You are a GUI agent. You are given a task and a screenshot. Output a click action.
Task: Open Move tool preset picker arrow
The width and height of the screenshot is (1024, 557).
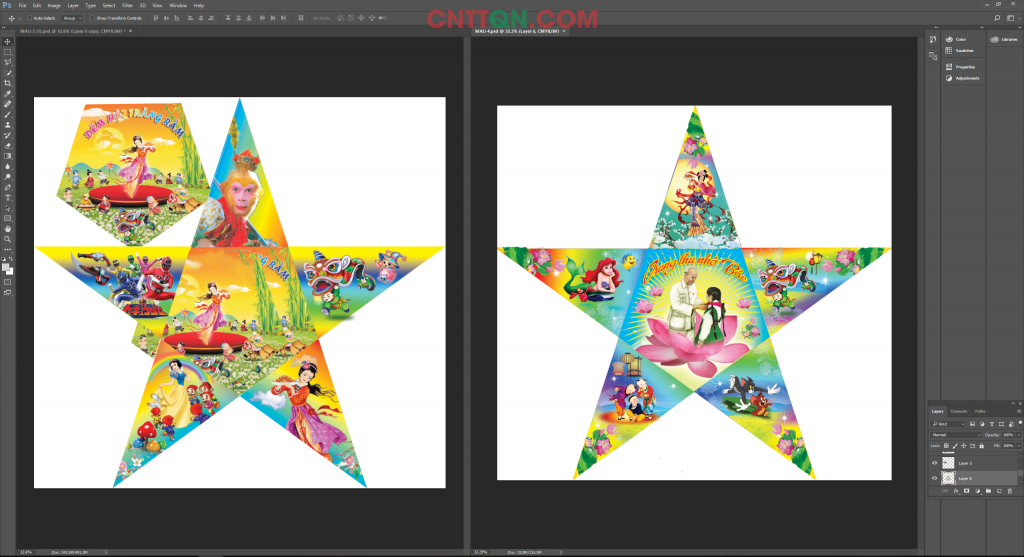tap(19, 18)
